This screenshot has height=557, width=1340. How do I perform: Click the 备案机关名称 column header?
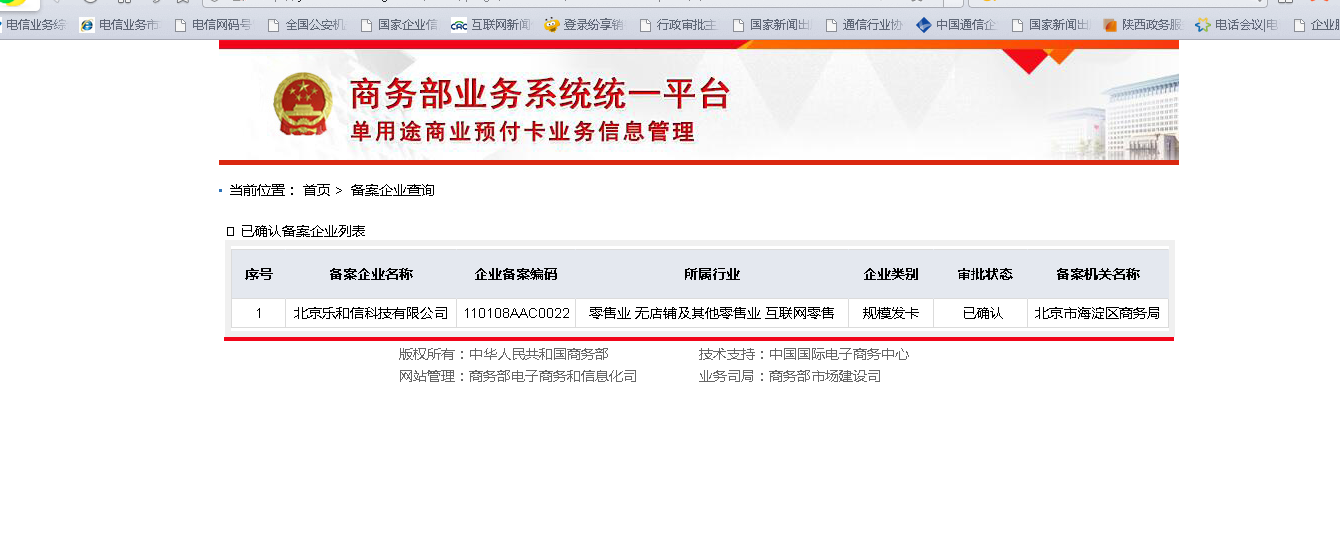point(1097,274)
